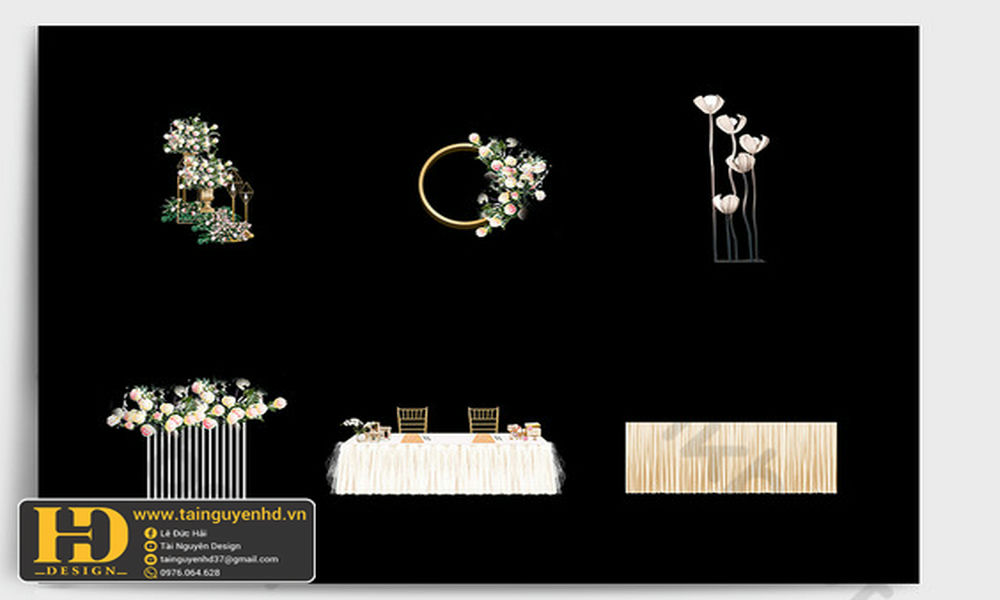The image size is (1000, 600).
Task: Click the left gold chair behind table
Action: 412,420
